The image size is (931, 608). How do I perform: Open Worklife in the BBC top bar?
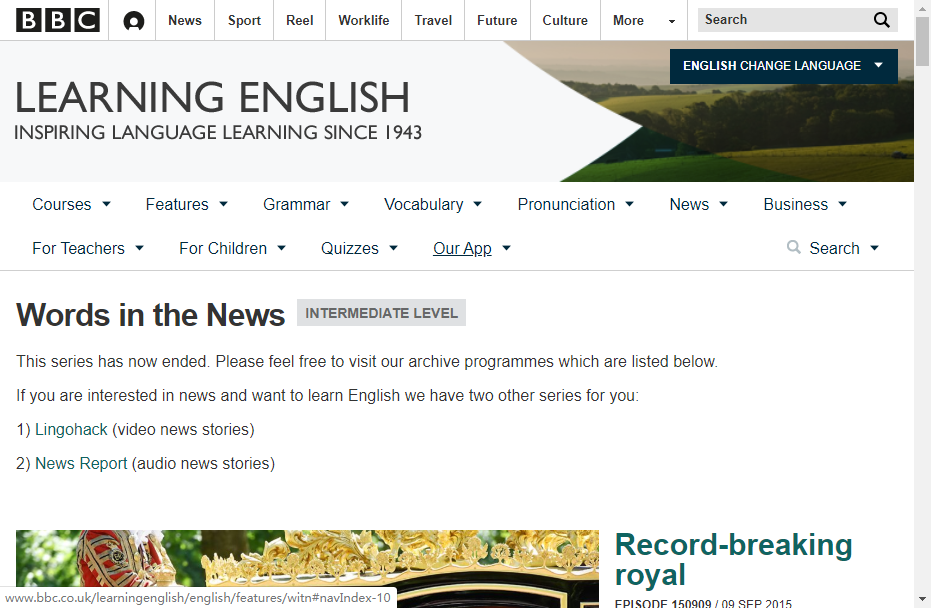click(x=363, y=20)
